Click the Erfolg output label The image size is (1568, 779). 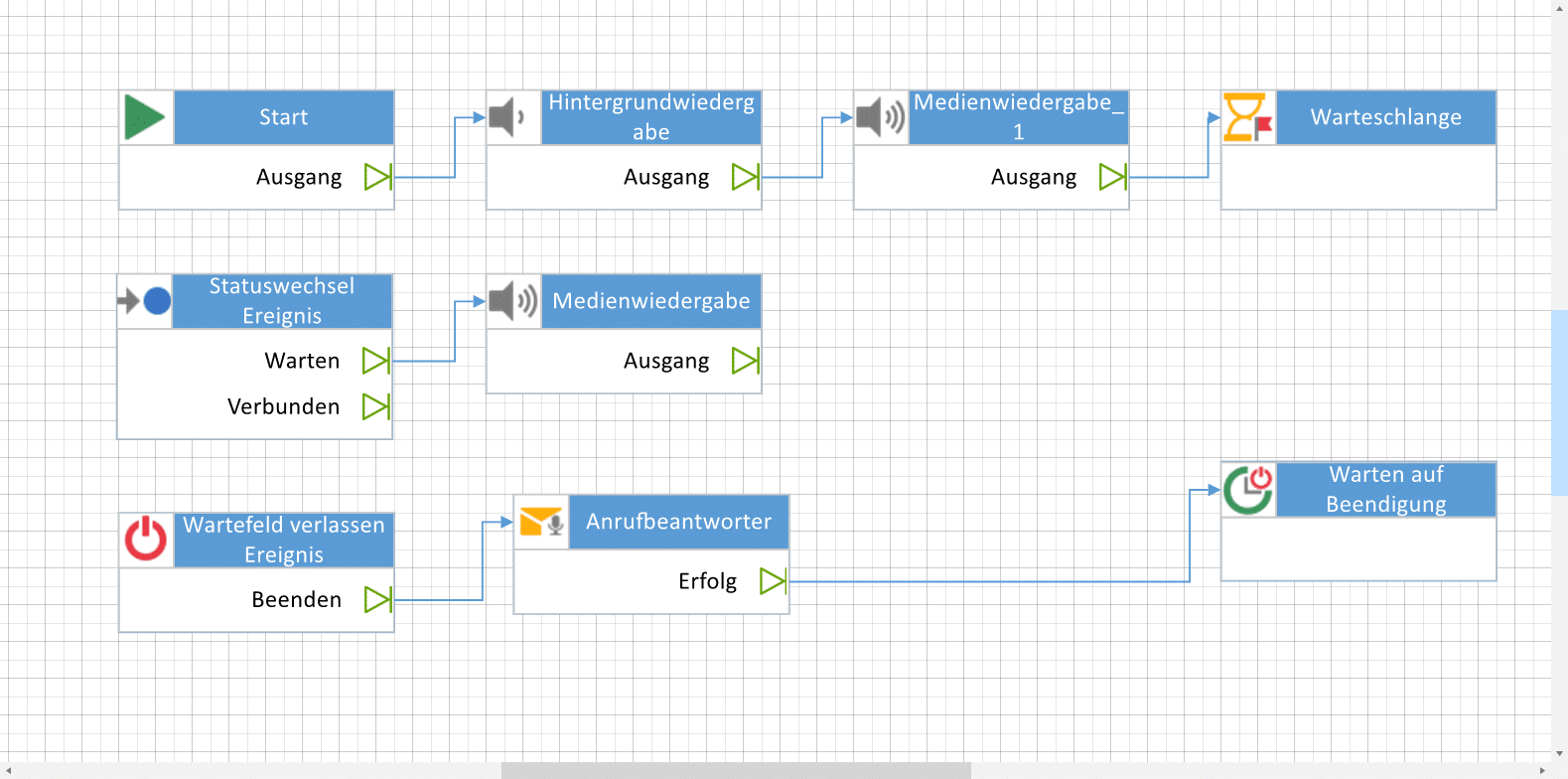[707, 580]
